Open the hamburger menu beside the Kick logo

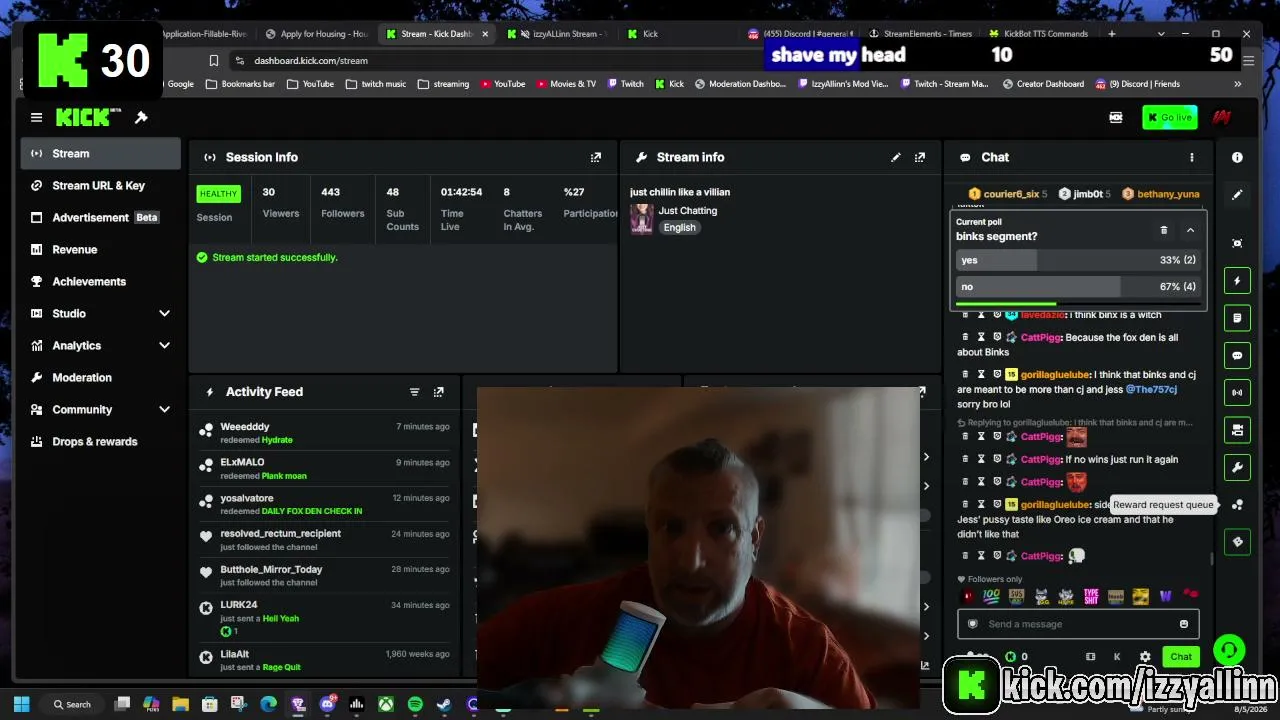pyautogui.click(x=36, y=118)
